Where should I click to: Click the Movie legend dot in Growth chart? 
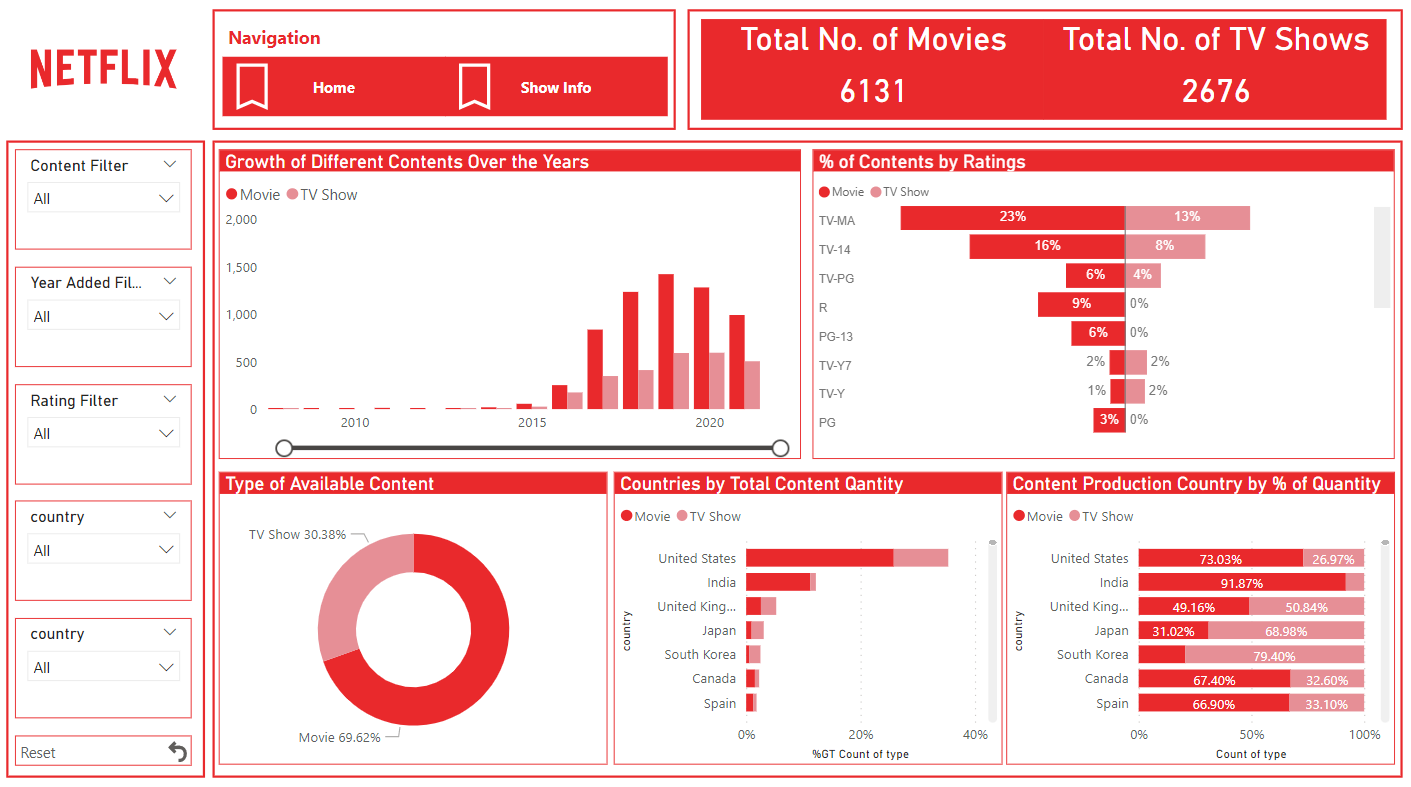click(x=230, y=194)
